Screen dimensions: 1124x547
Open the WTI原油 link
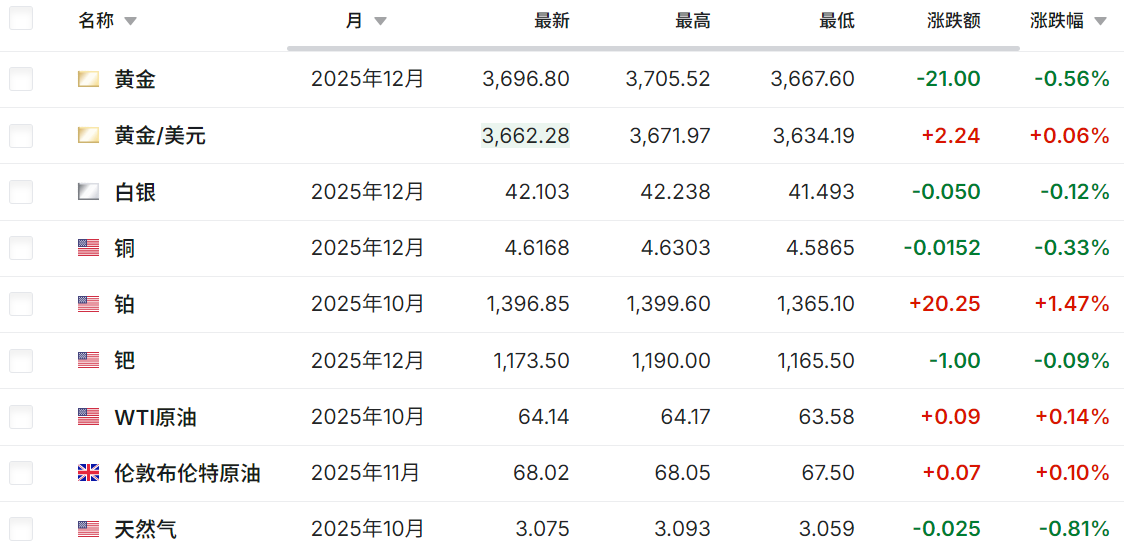pyautogui.click(x=155, y=417)
